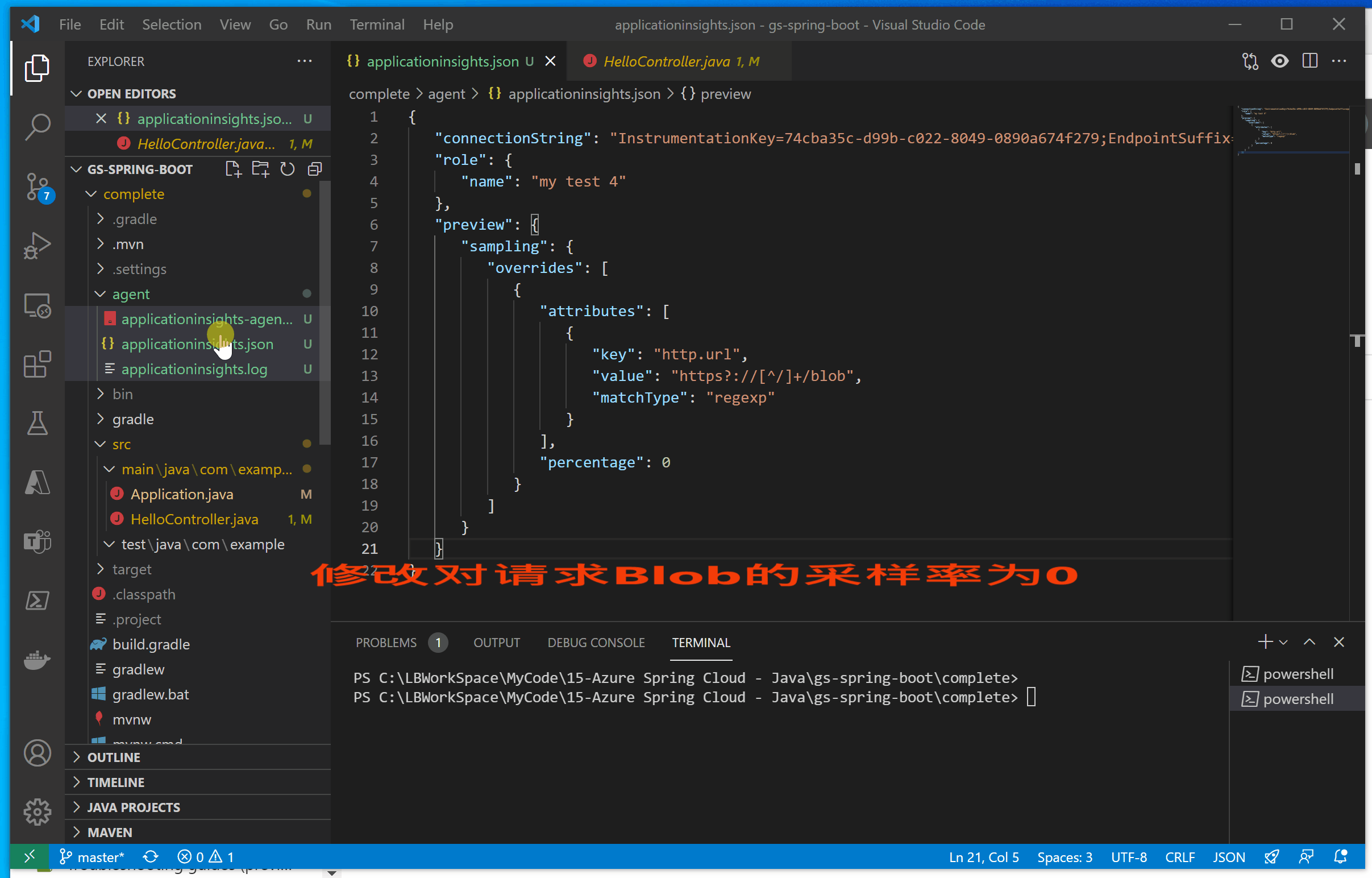1372x878 pixels.
Task: Switch to HelloController.java editor tab
Action: click(x=666, y=61)
